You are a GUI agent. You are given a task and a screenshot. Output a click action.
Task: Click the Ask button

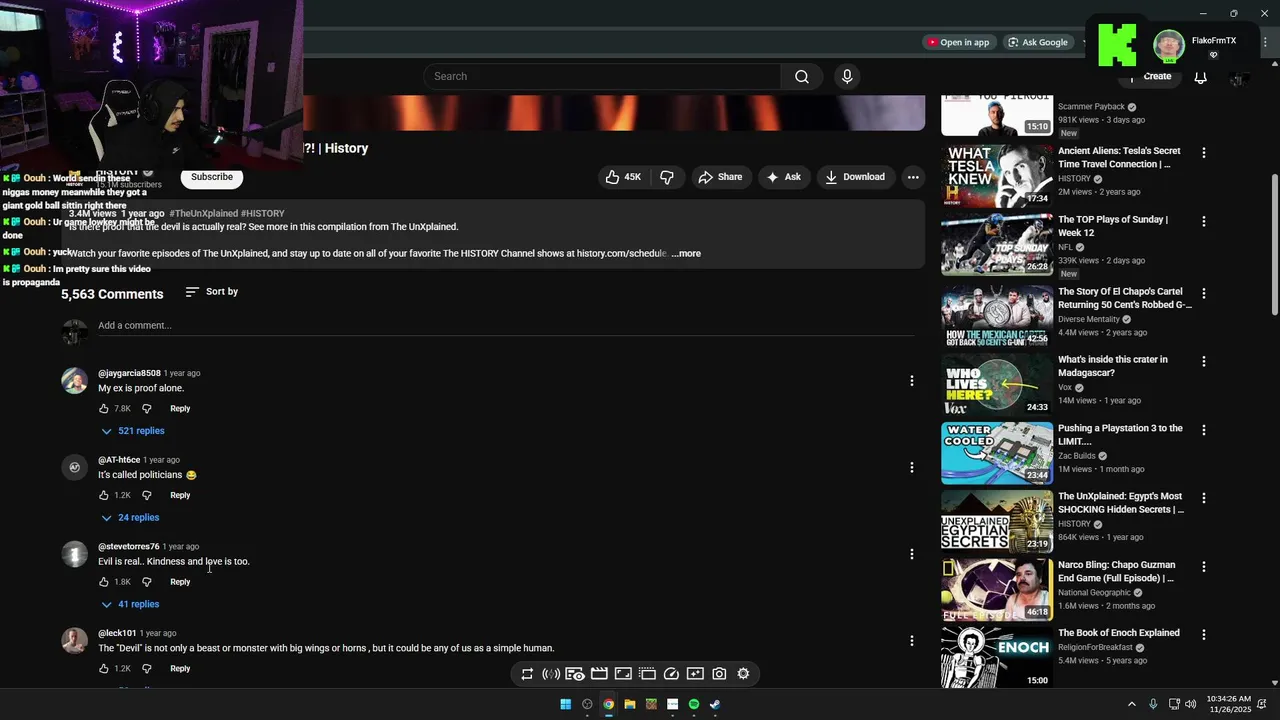click(783, 177)
